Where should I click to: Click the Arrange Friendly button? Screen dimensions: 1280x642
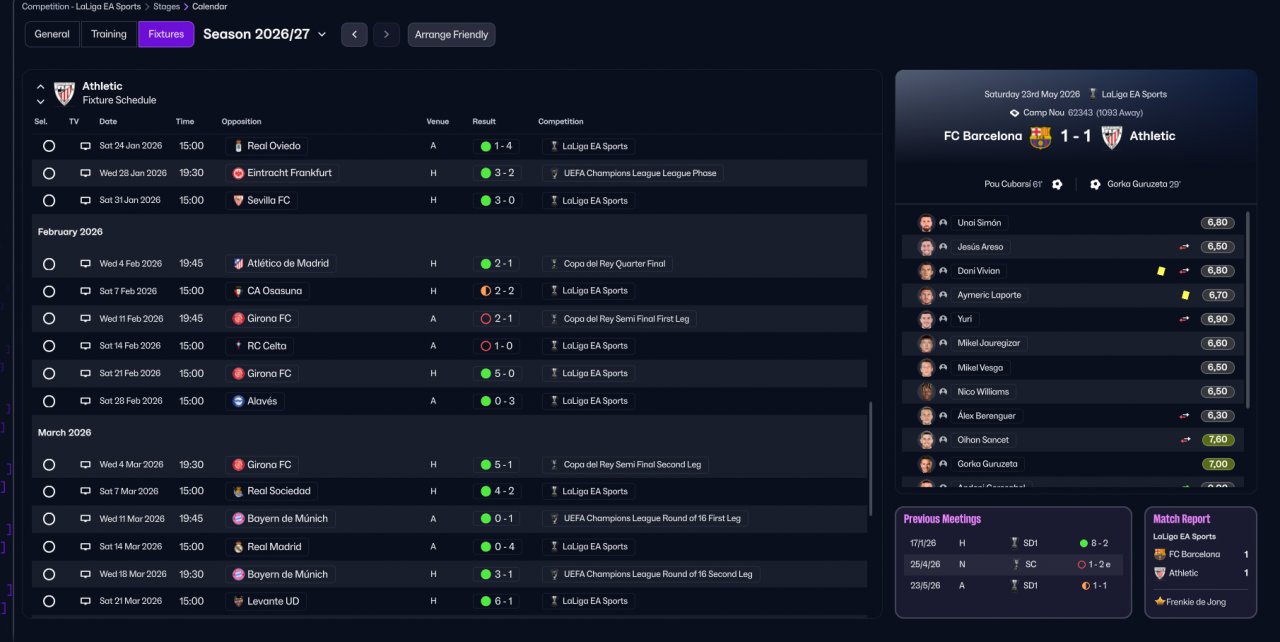coord(451,34)
